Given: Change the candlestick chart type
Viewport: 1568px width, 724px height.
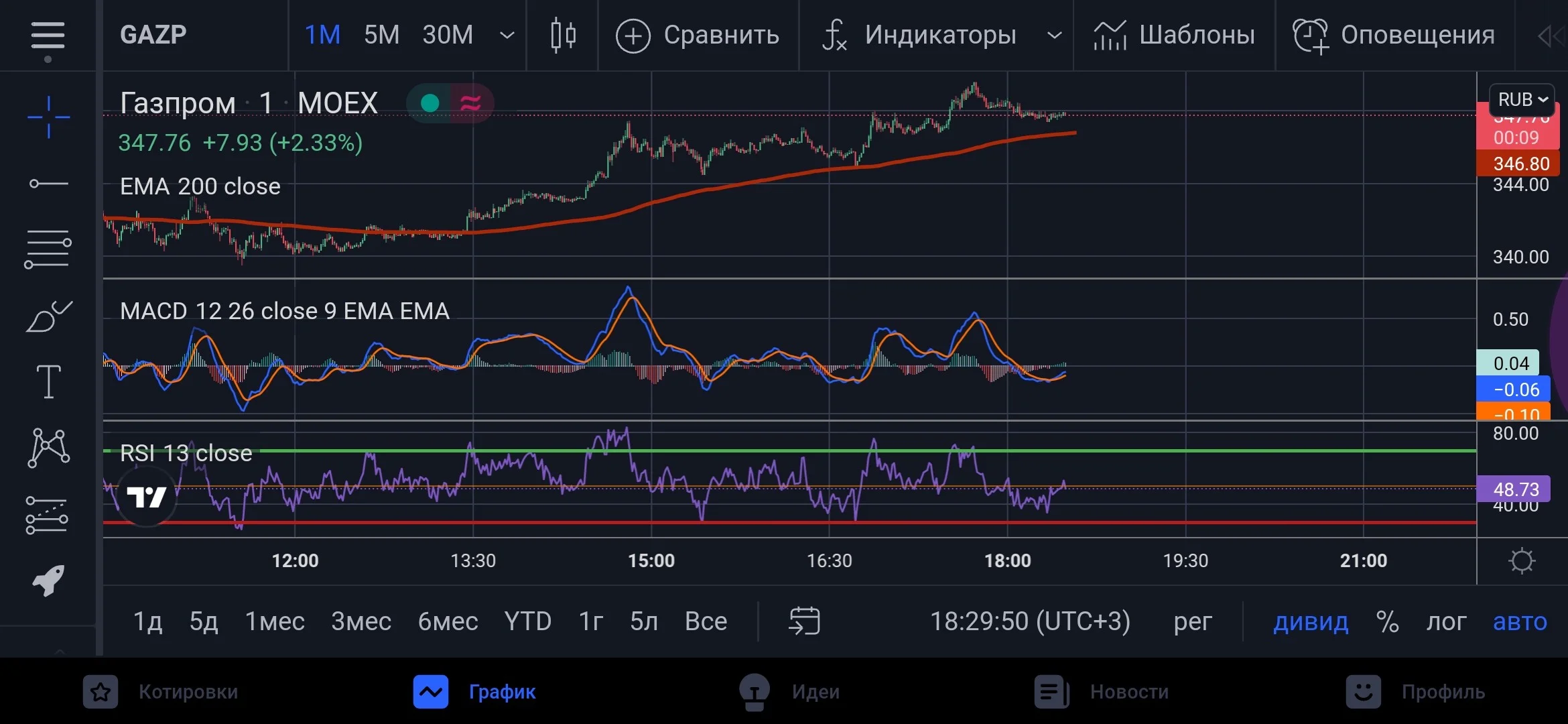Looking at the screenshot, I should pyautogui.click(x=563, y=35).
